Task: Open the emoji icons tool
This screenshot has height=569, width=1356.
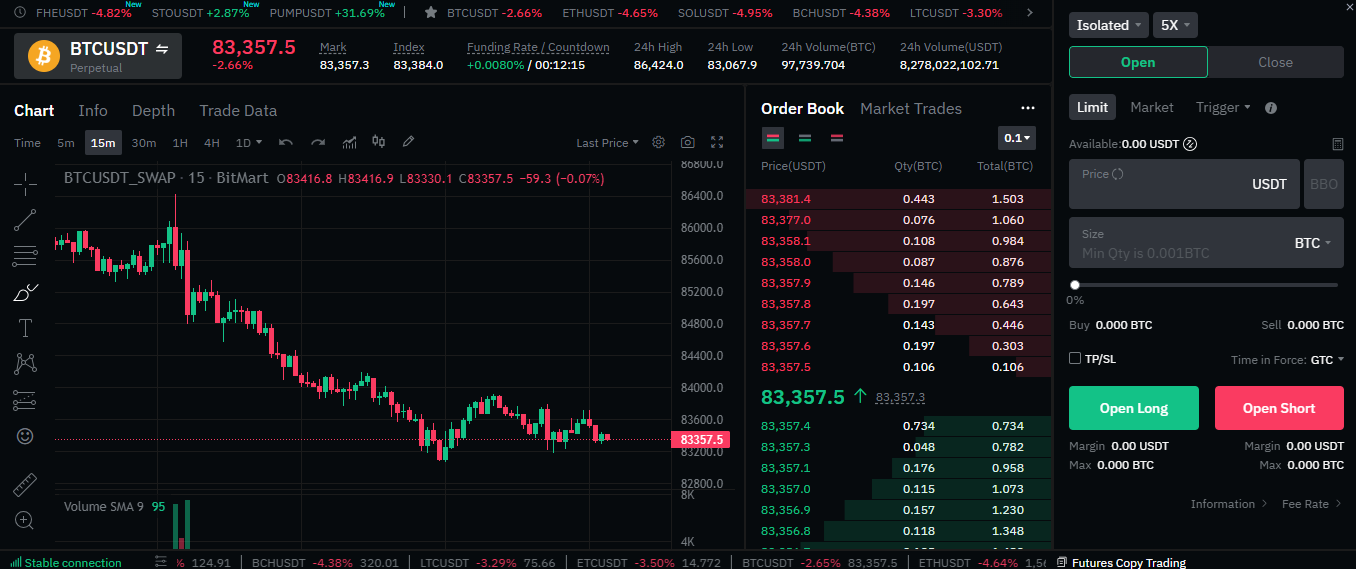Action: pyautogui.click(x=25, y=437)
